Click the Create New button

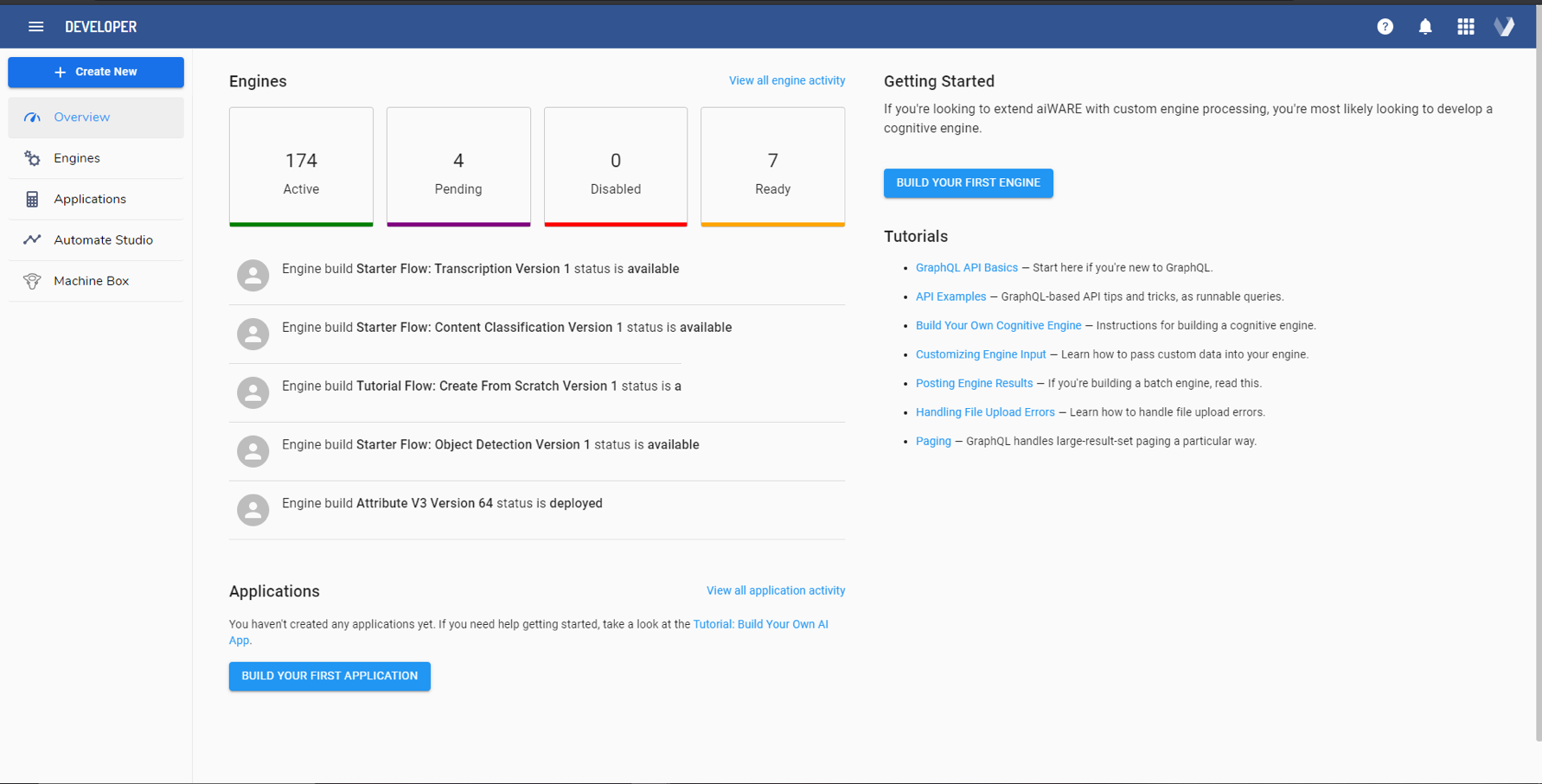(95, 72)
